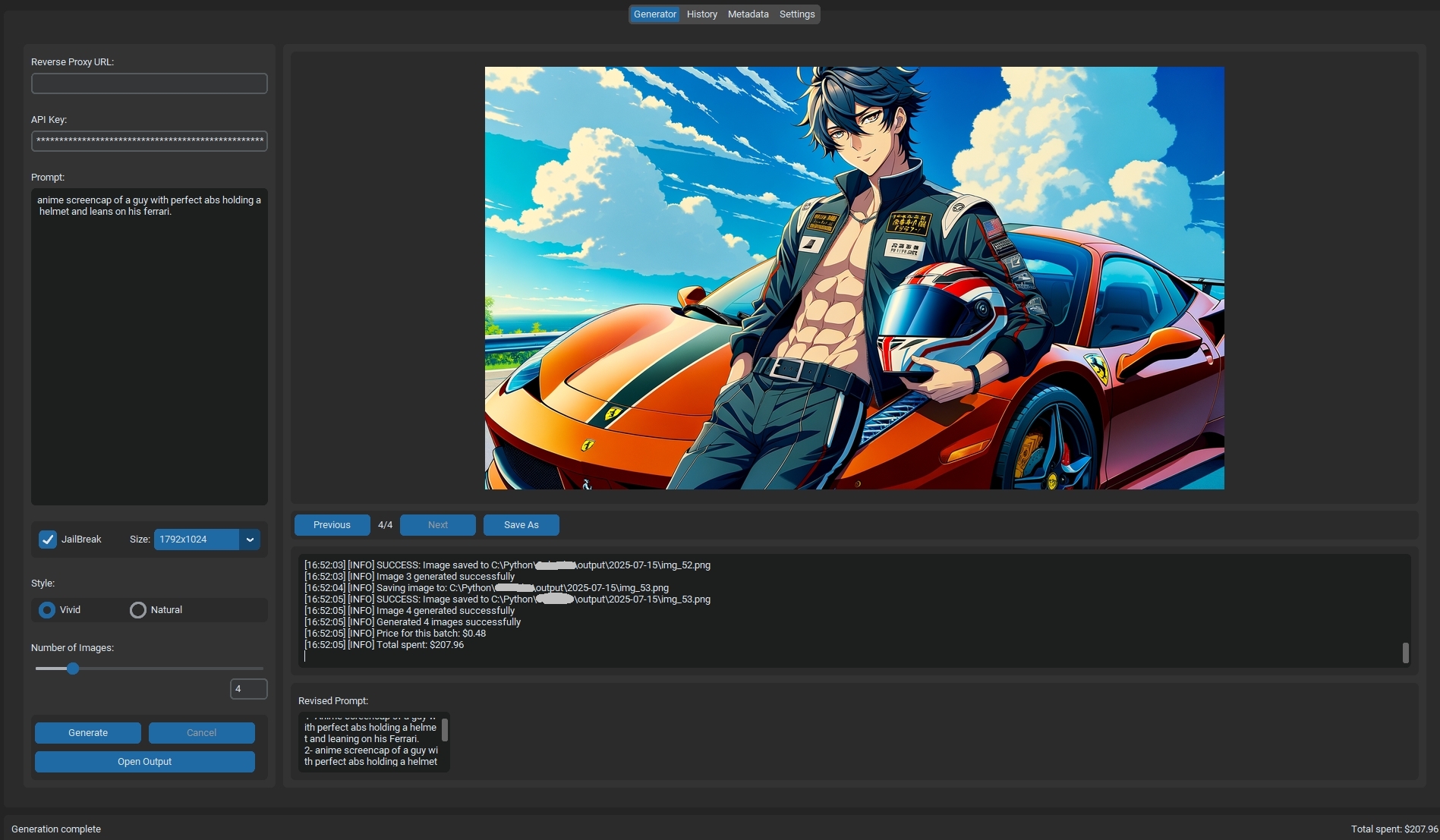1440x840 pixels.
Task: Select the Natural style radio button
Action: [137, 610]
